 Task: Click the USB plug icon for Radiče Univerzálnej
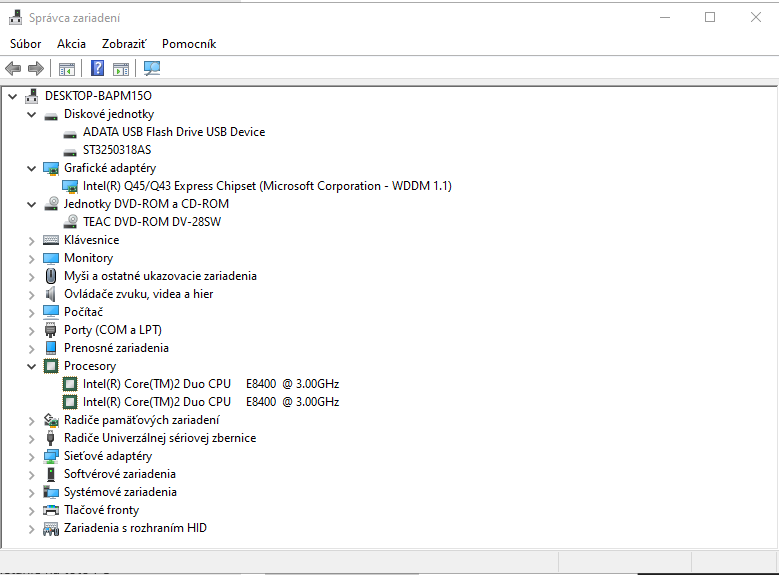[x=50, y=438]
